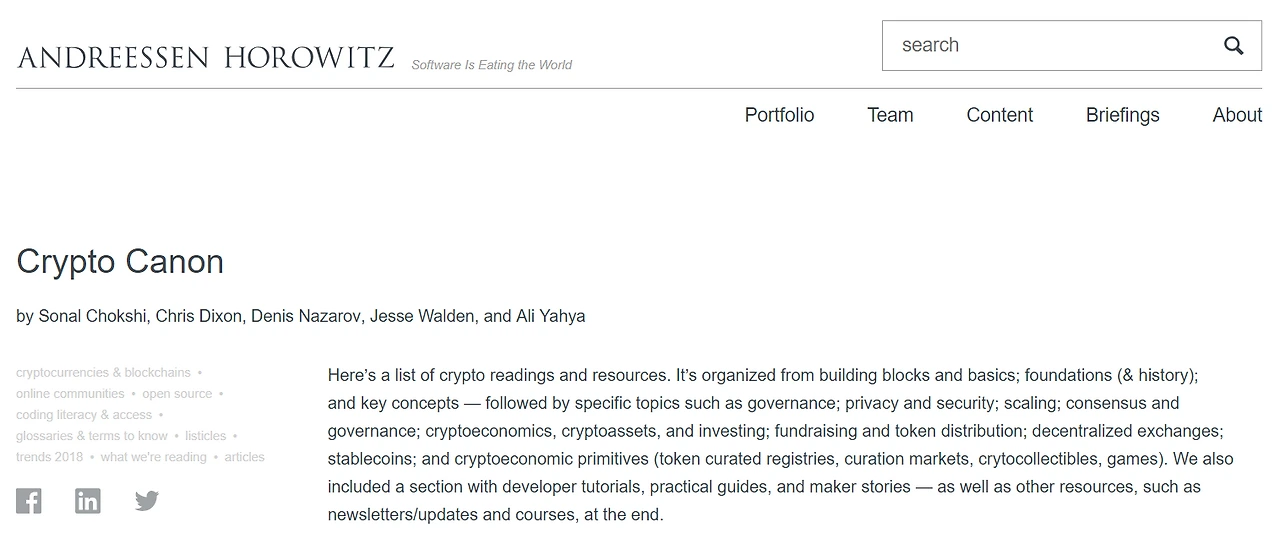Open the Briefings menu
This screenshot has width=1280, height=555.
pyautogui.click(x=1122, y=115)
